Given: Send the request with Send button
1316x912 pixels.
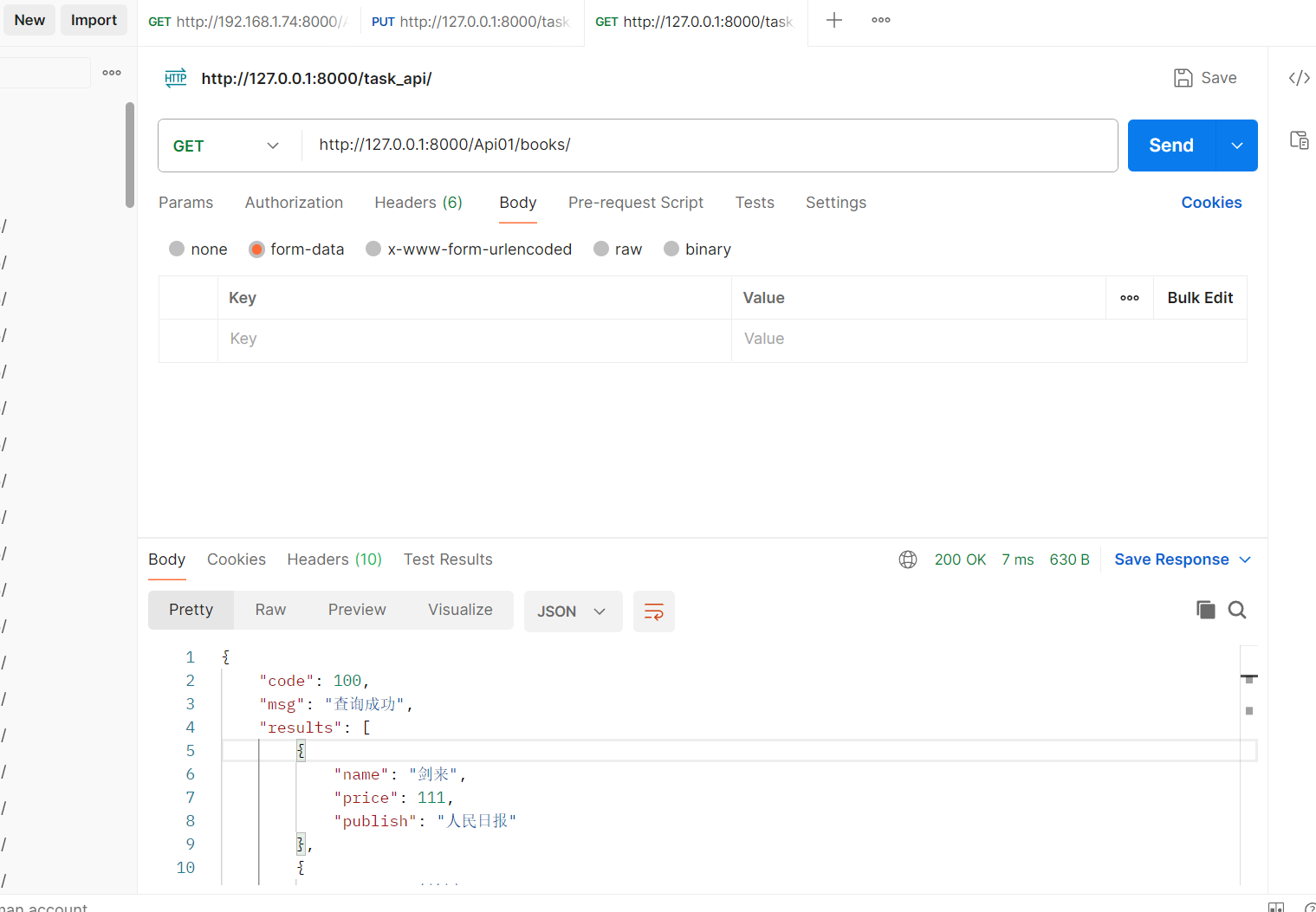Looking at the screenshot, I should tap(1171, 146).
